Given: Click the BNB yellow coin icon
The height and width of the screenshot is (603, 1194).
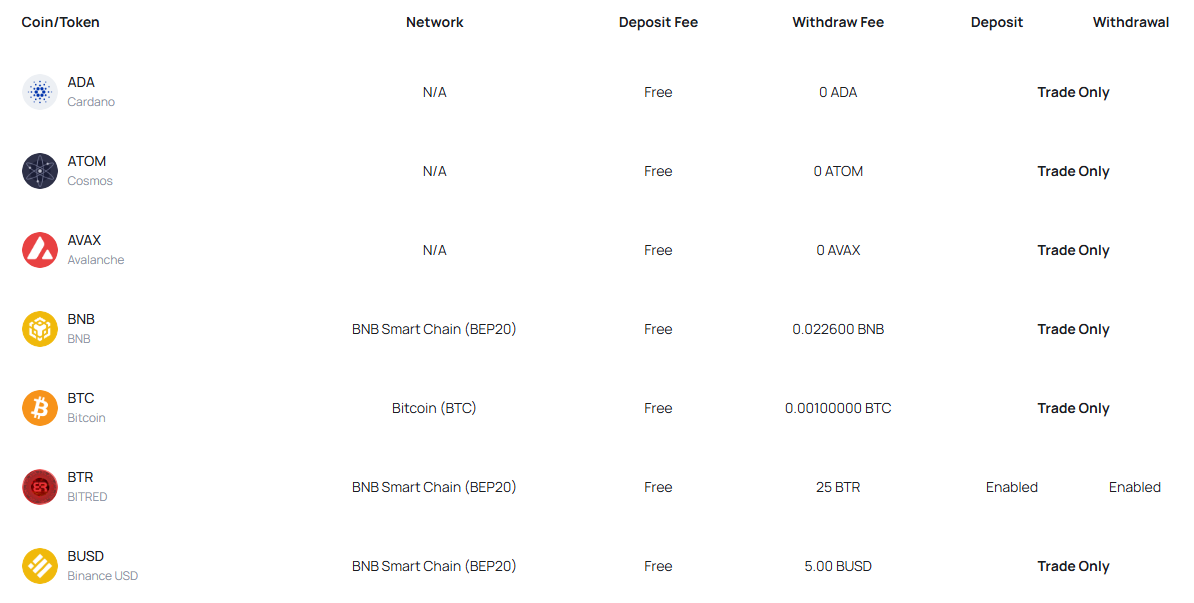Looking at the screenshot, I should (40, 329).
